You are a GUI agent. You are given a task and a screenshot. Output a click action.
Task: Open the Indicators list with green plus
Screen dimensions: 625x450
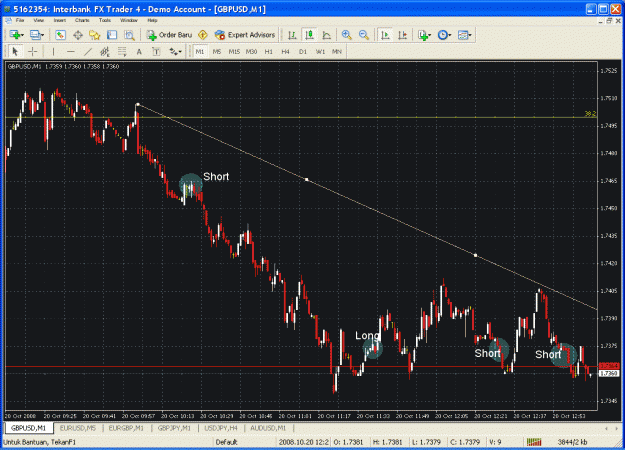click(424, 35)
